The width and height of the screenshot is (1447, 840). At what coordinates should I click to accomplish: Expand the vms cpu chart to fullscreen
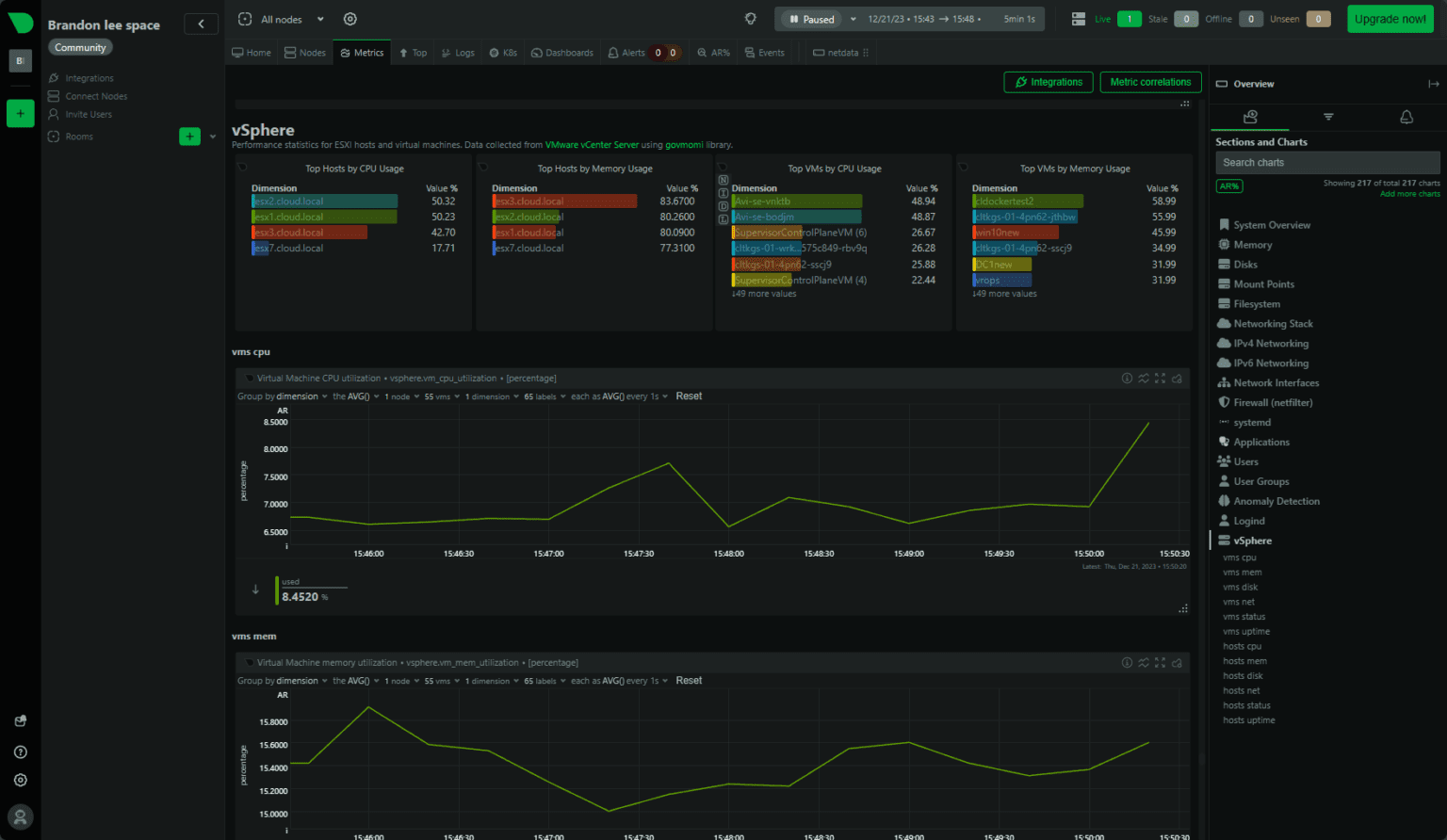click(x=1161, y=378)
